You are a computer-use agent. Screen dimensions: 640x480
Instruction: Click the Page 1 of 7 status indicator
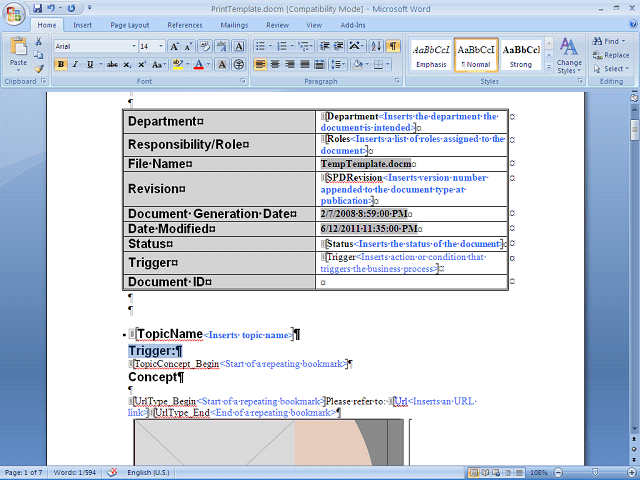tap(23, 473)
